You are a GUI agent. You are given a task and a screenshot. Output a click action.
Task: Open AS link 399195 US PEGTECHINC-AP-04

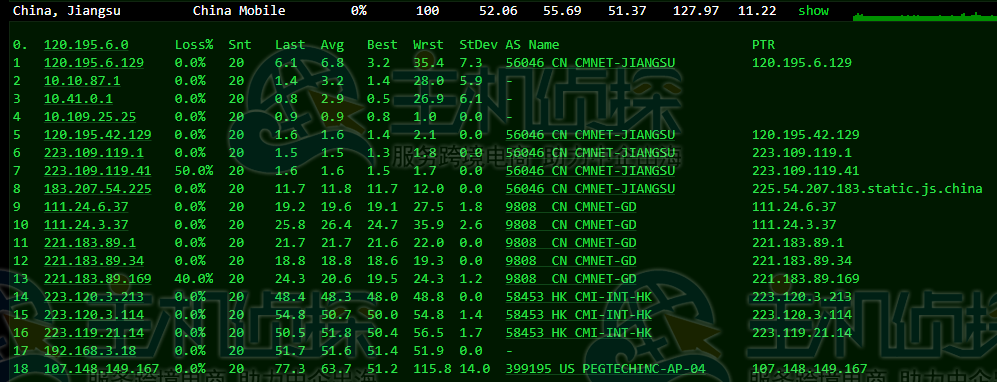point(605,369)
